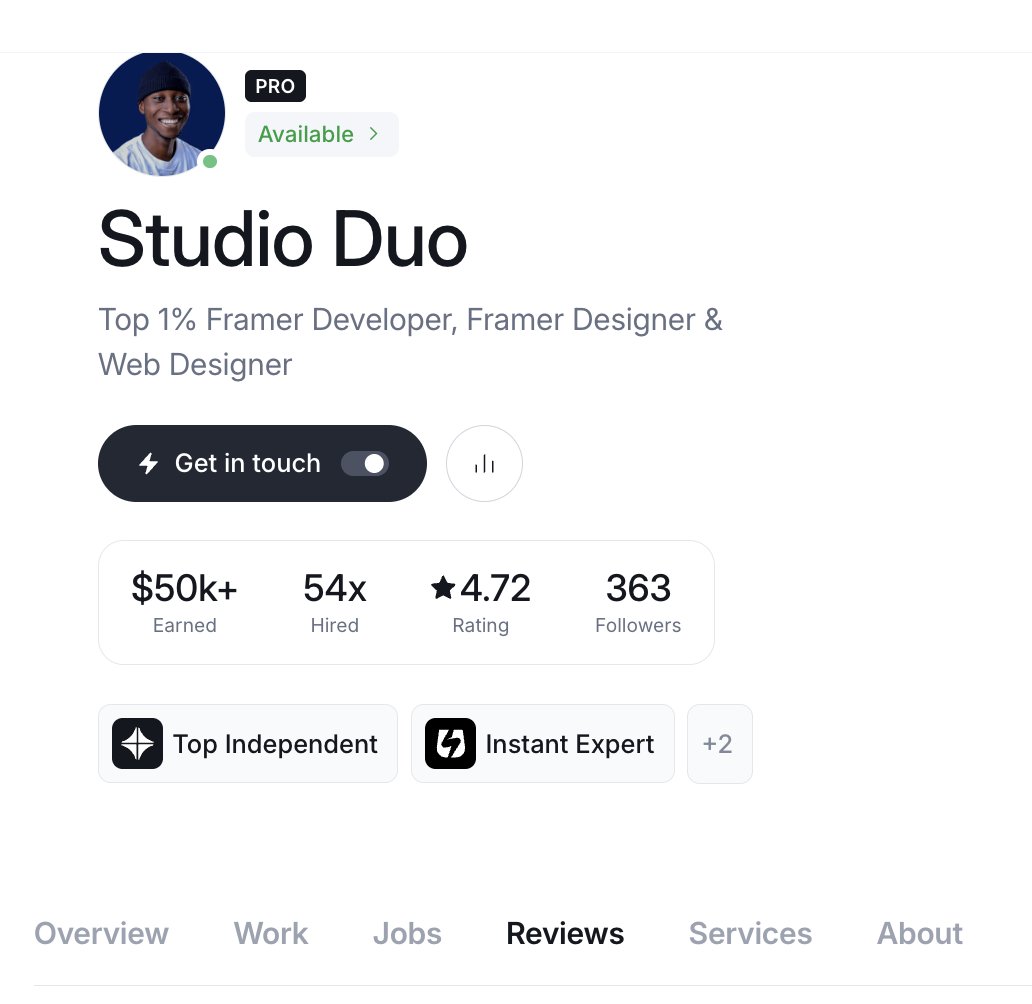This screenshot has width=1032, height=1004.
Task: Click the Top 1% Framer Developer tagline
Action: tap(411, 342)
